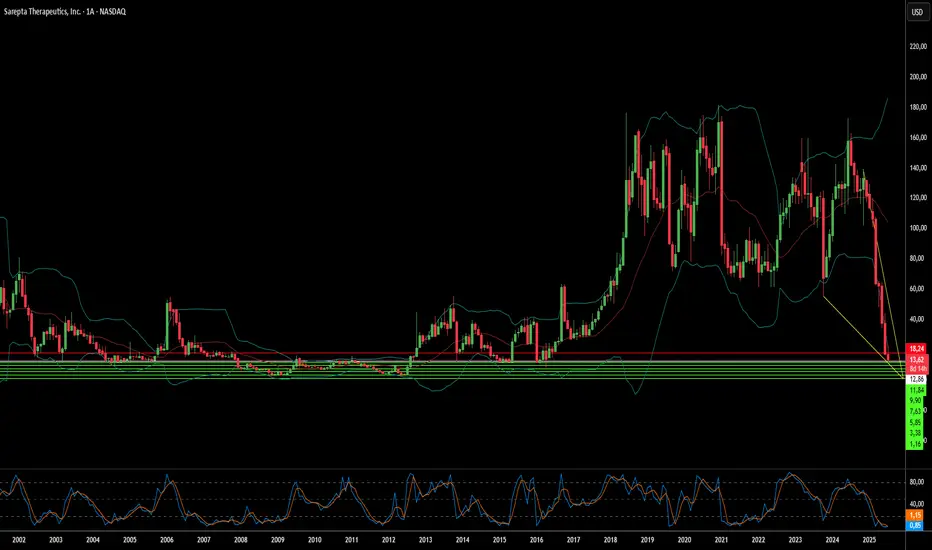Click the 60,00 price axis label

coord(918,288)
